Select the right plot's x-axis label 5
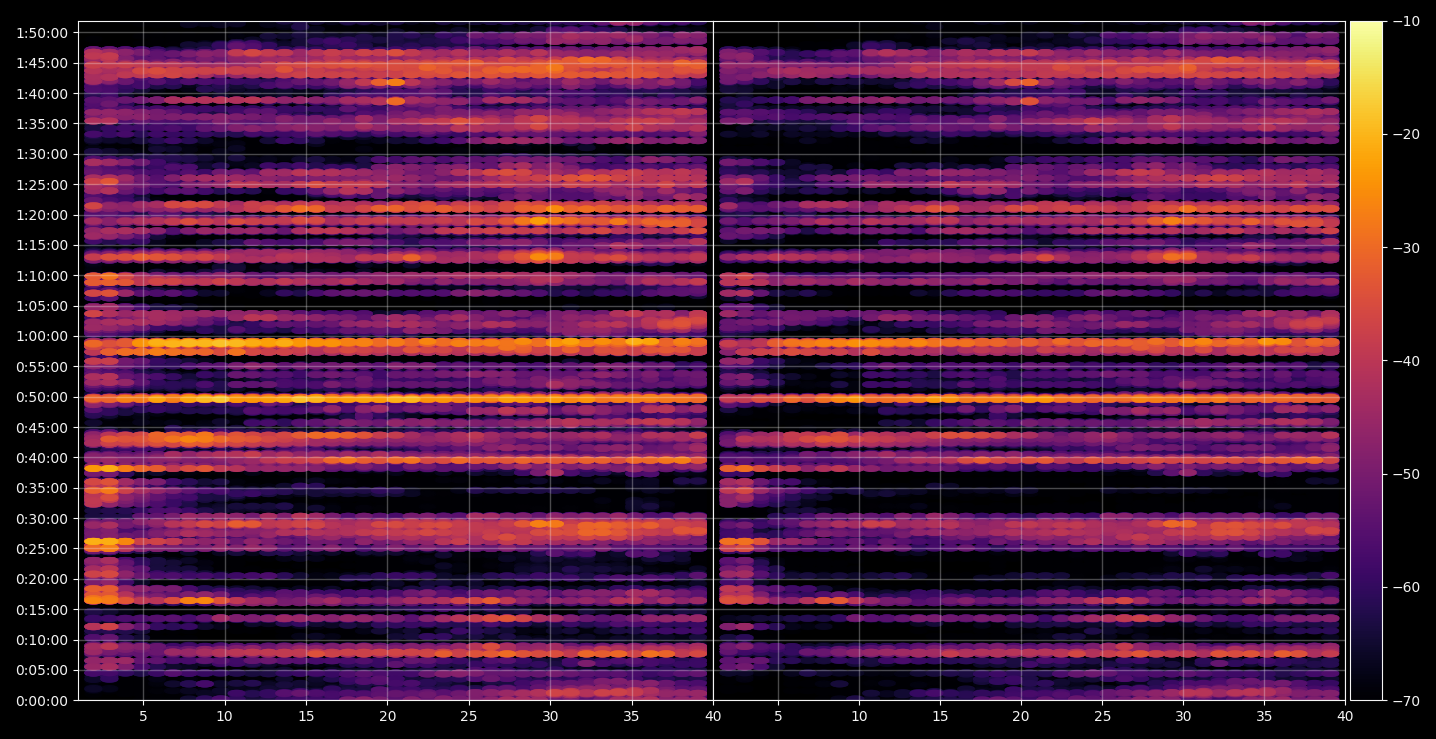 pos(777,716)
